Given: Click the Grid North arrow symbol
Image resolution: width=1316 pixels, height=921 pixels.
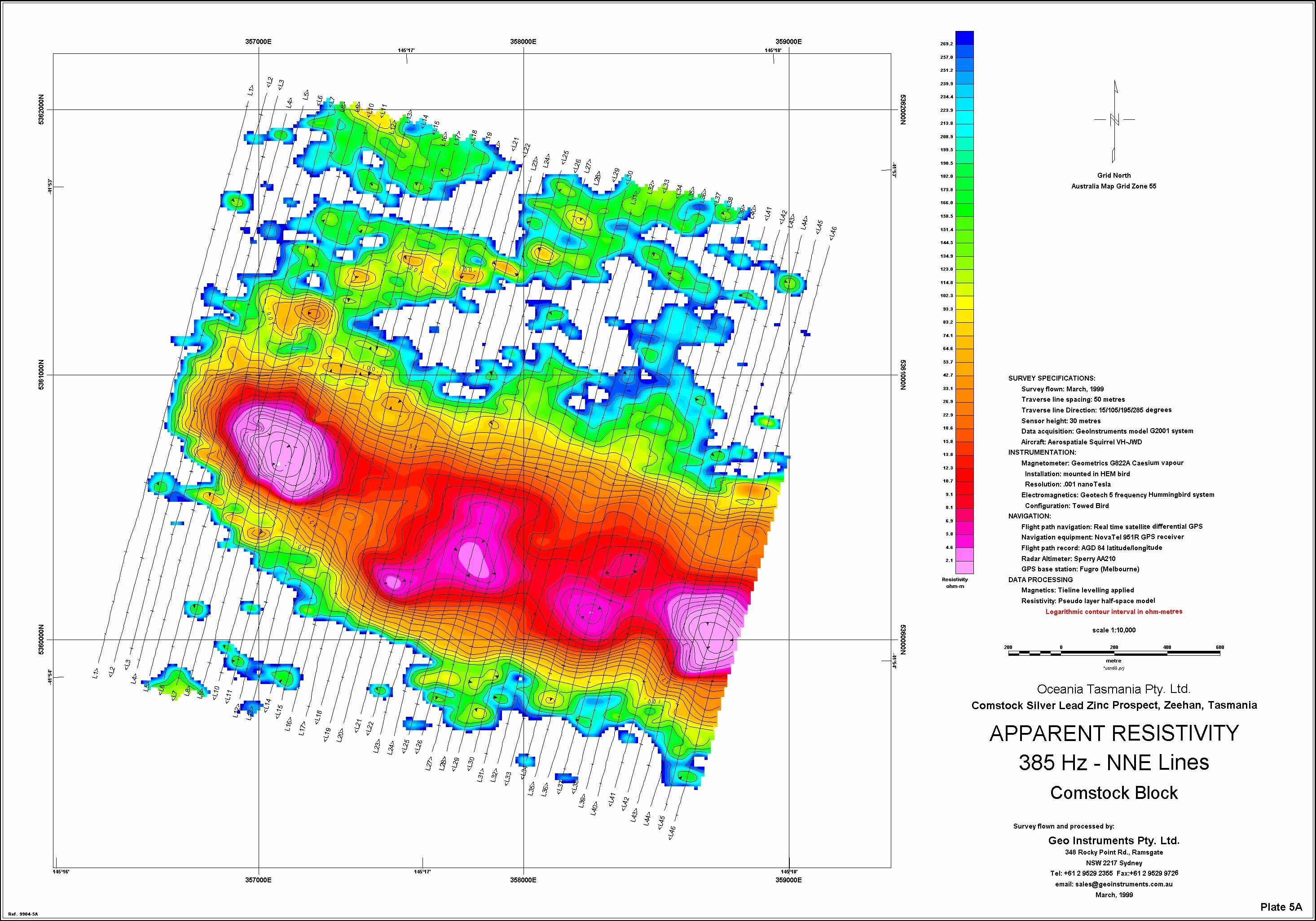Looking at the screenshot, I should pyautogui.click(x=1114, y=120).
